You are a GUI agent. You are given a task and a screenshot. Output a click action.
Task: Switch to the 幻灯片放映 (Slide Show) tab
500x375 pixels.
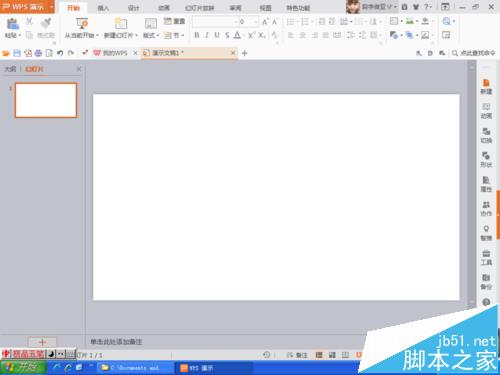[199, 8]
